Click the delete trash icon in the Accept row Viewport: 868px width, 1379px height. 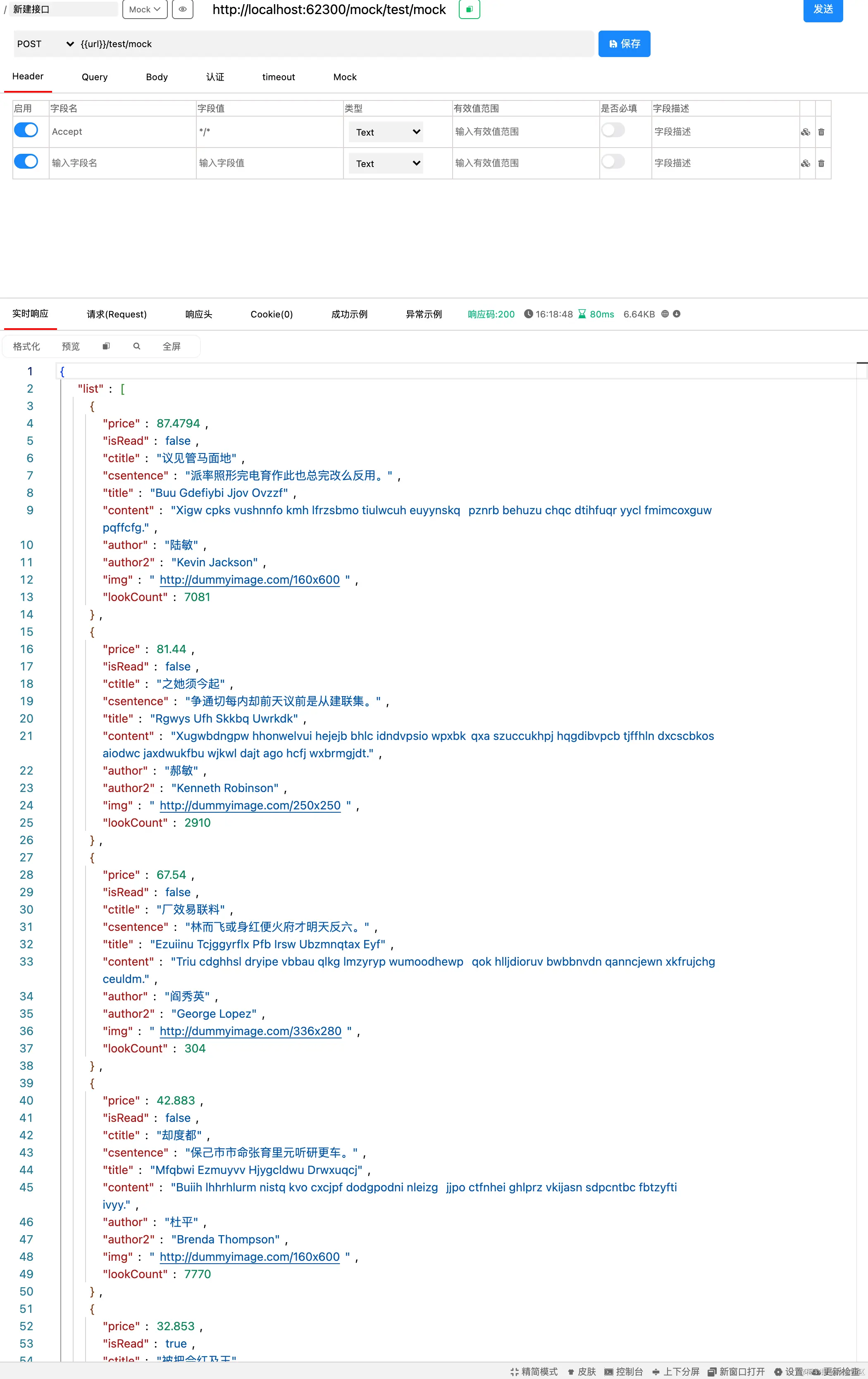point(821,132)
